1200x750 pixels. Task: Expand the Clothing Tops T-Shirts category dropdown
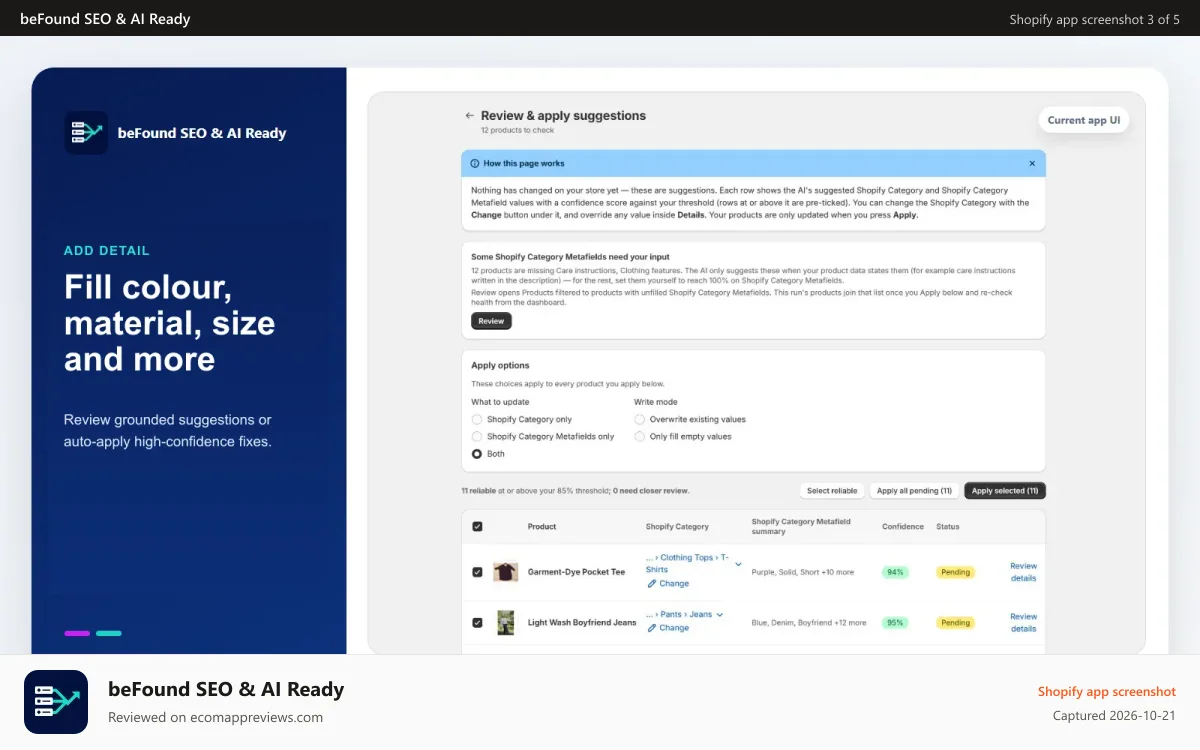[739, 564]
